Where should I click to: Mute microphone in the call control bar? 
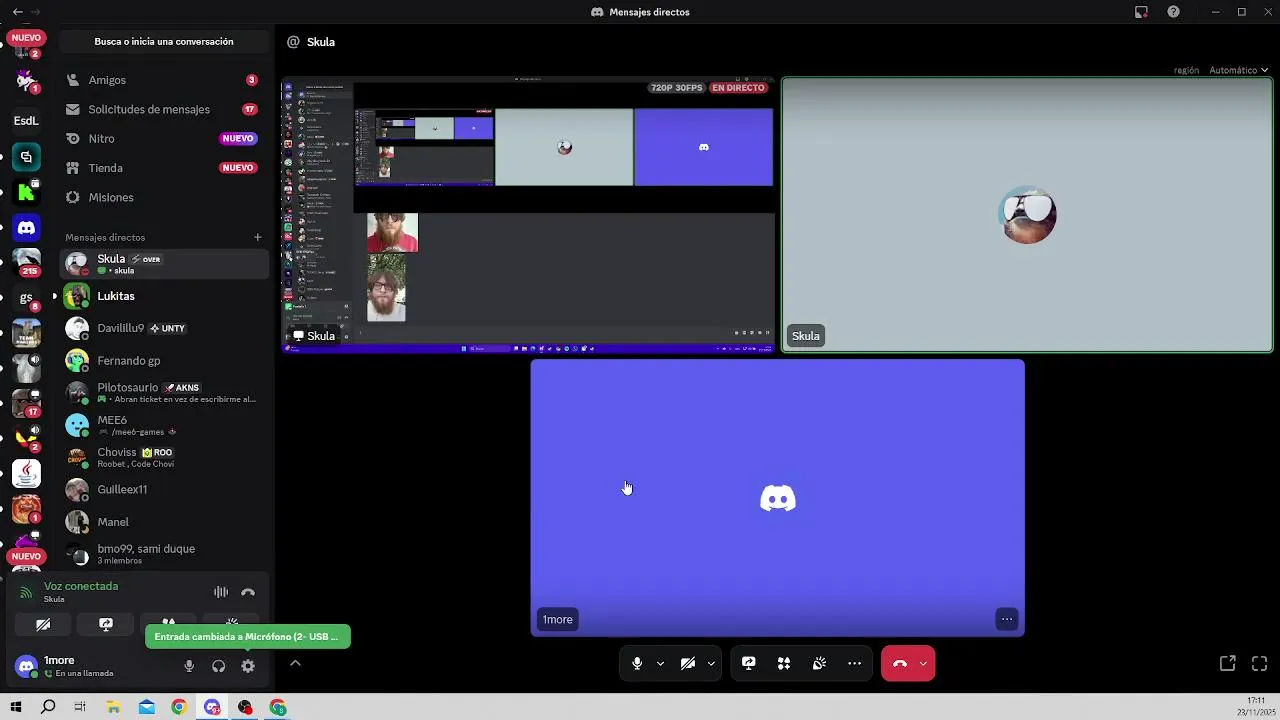[637, 663]
